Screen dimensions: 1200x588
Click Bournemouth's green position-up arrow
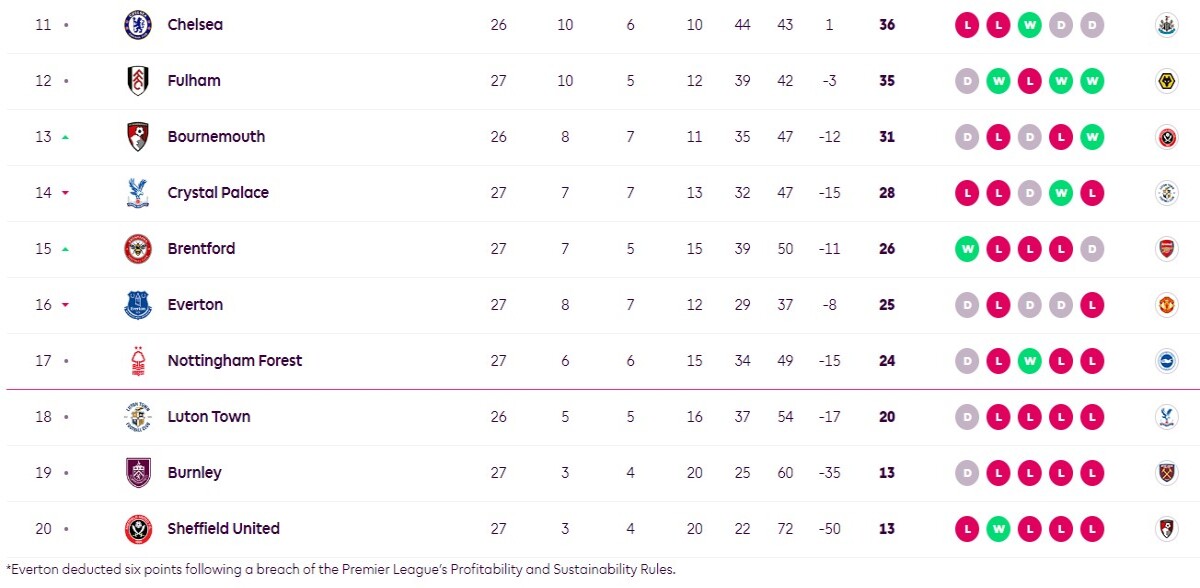pyautogui.click(x=66, y=137)
